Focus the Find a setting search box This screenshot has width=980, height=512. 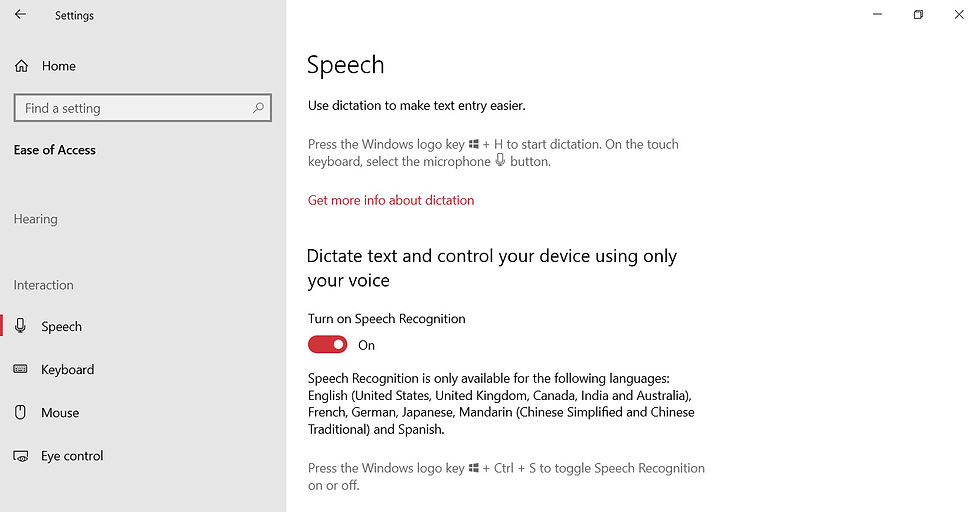142,108
